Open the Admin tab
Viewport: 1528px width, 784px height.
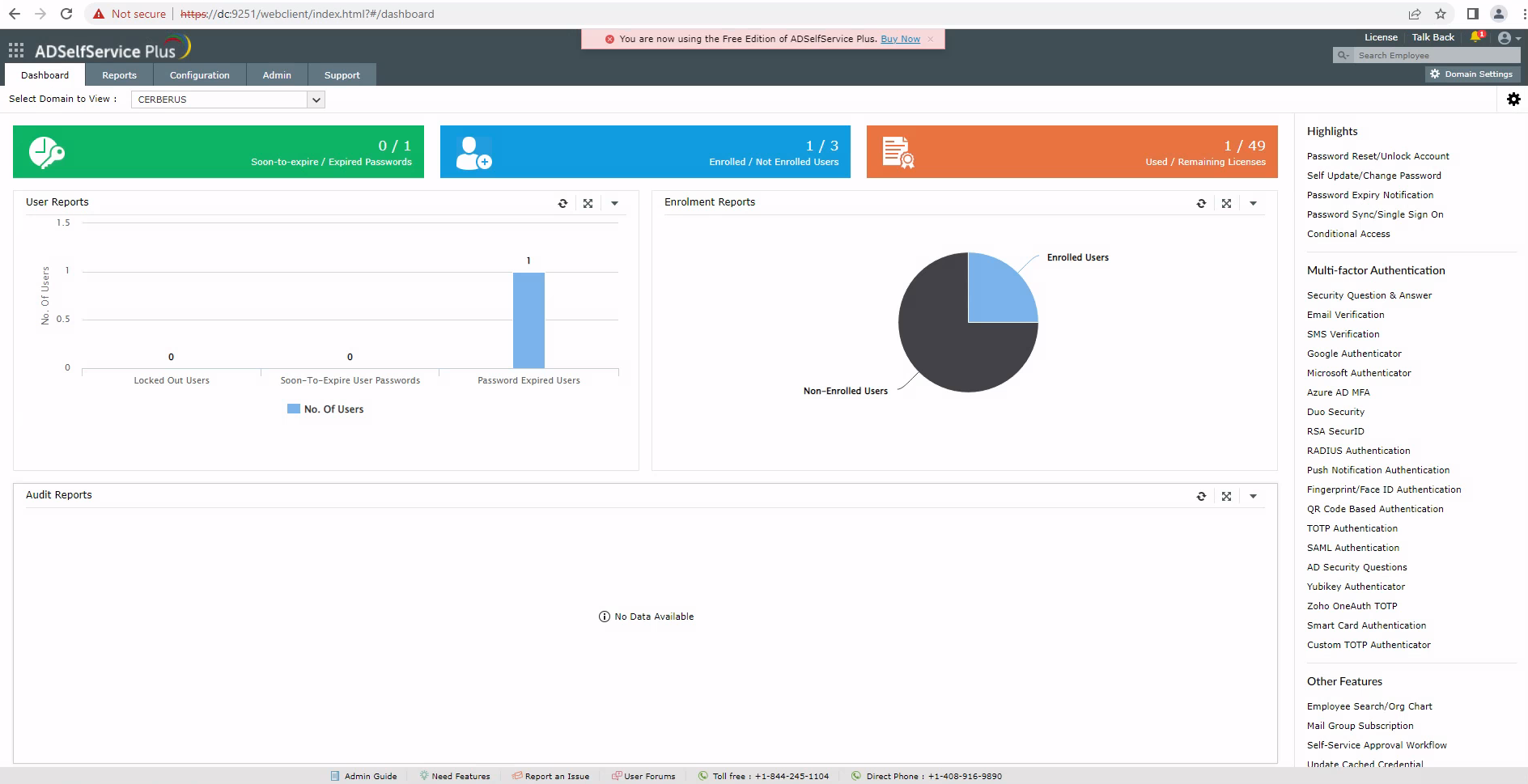pyautogui.click(x=277, y=75)
